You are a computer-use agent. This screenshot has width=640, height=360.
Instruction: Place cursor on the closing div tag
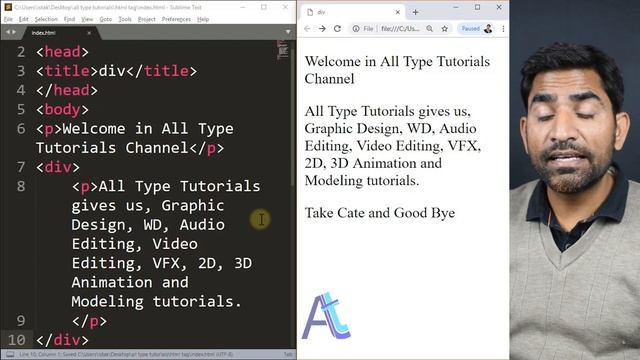pos(62,340)
